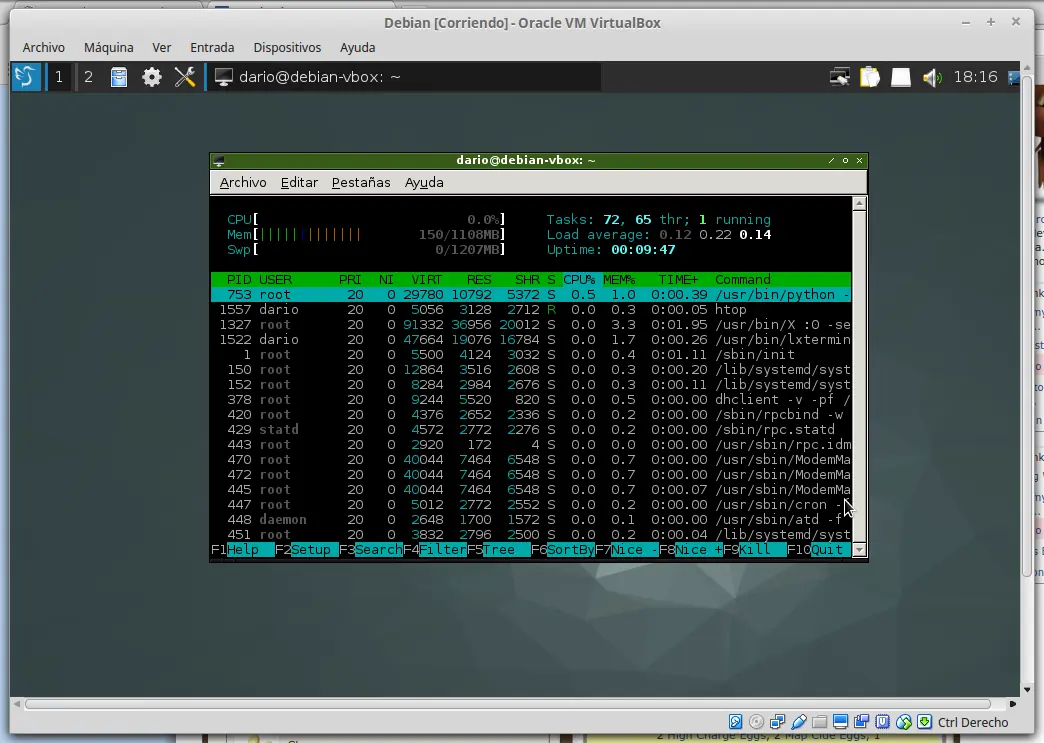Viewport: 1044px width, 743px height.
Task: Open the file manager icon in the panel
Action: pos(119,77)
